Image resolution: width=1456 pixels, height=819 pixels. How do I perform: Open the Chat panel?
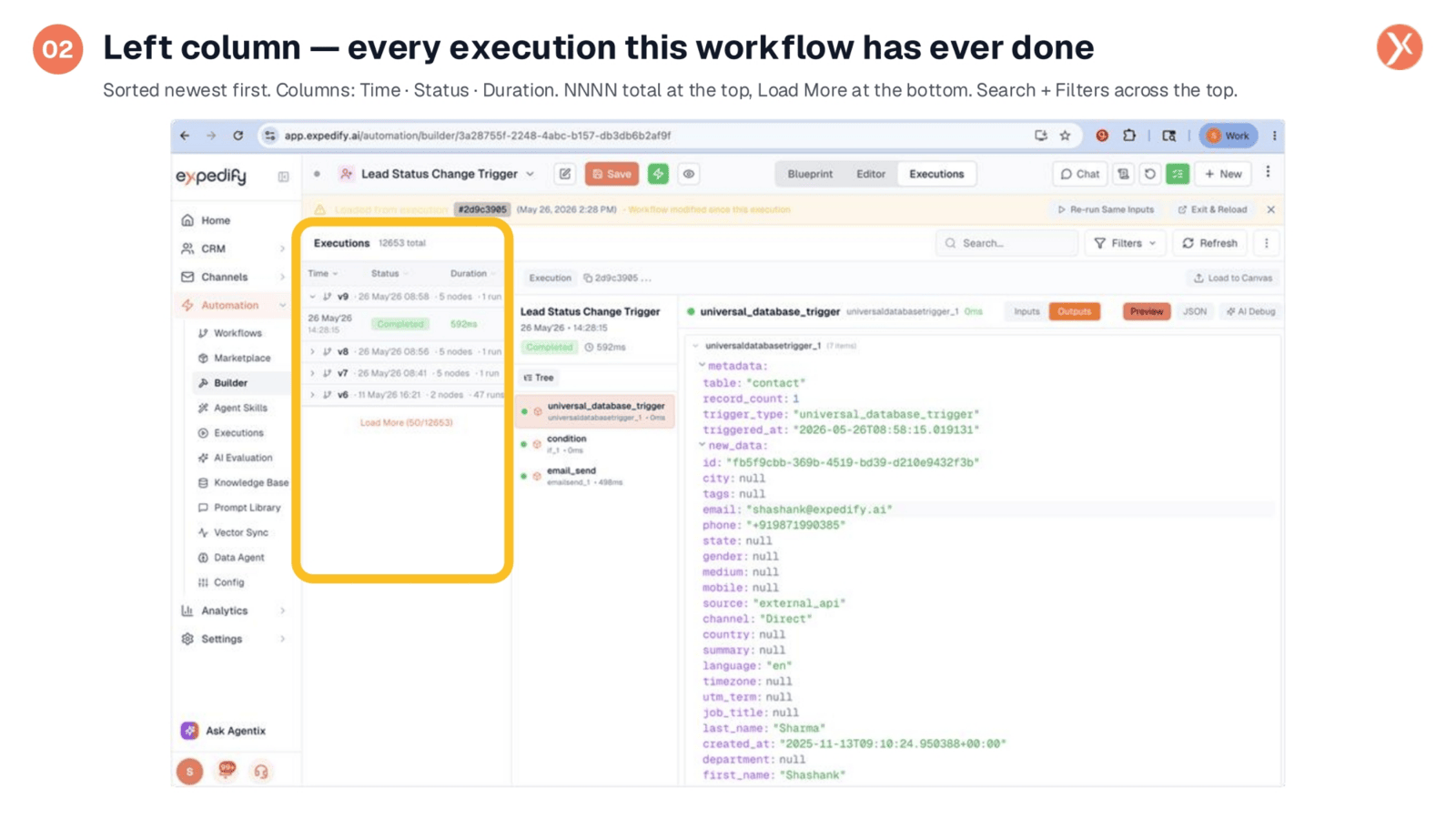(x=1079, y=174)
